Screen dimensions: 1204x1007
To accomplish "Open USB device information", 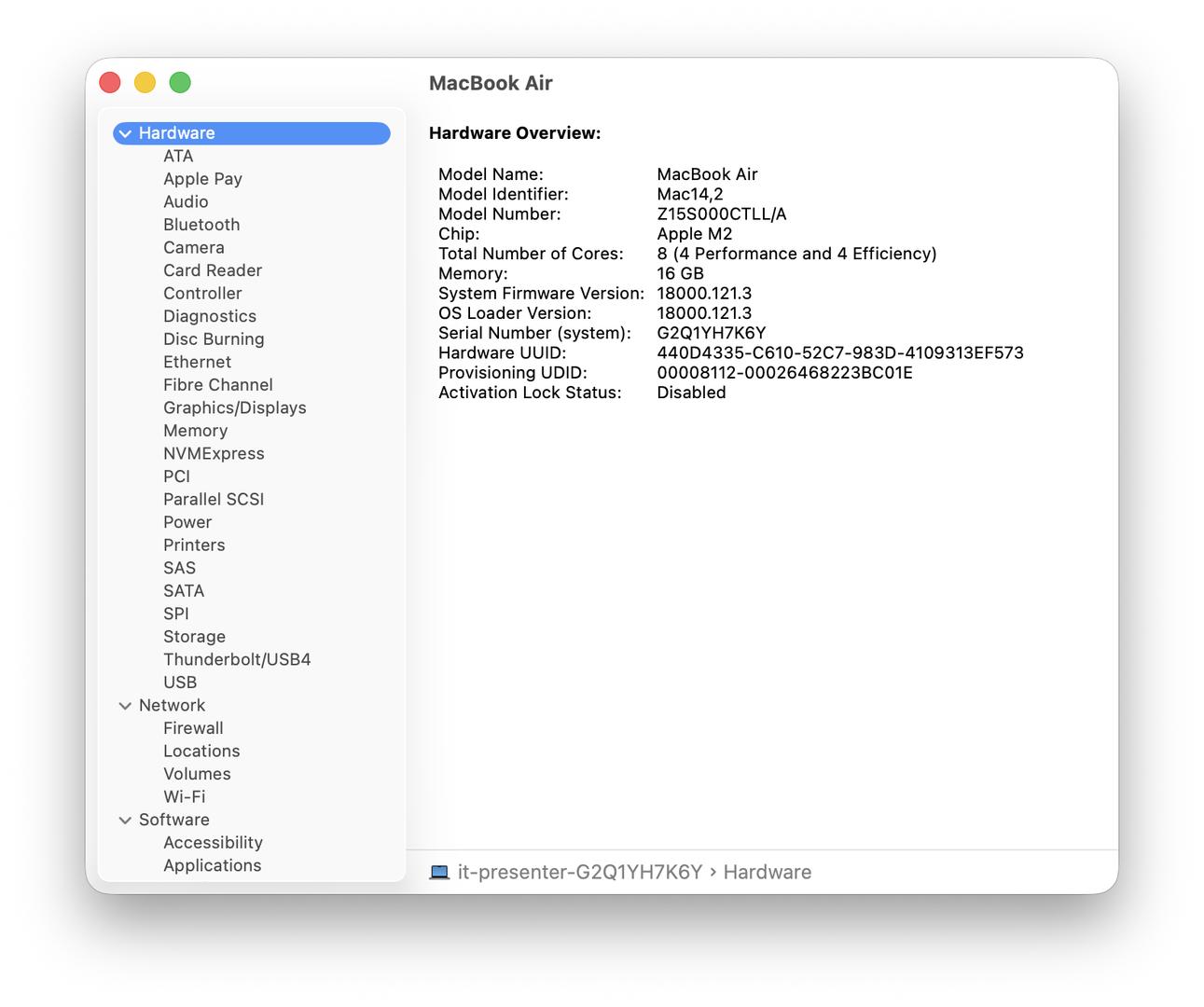I will (180, 682).
